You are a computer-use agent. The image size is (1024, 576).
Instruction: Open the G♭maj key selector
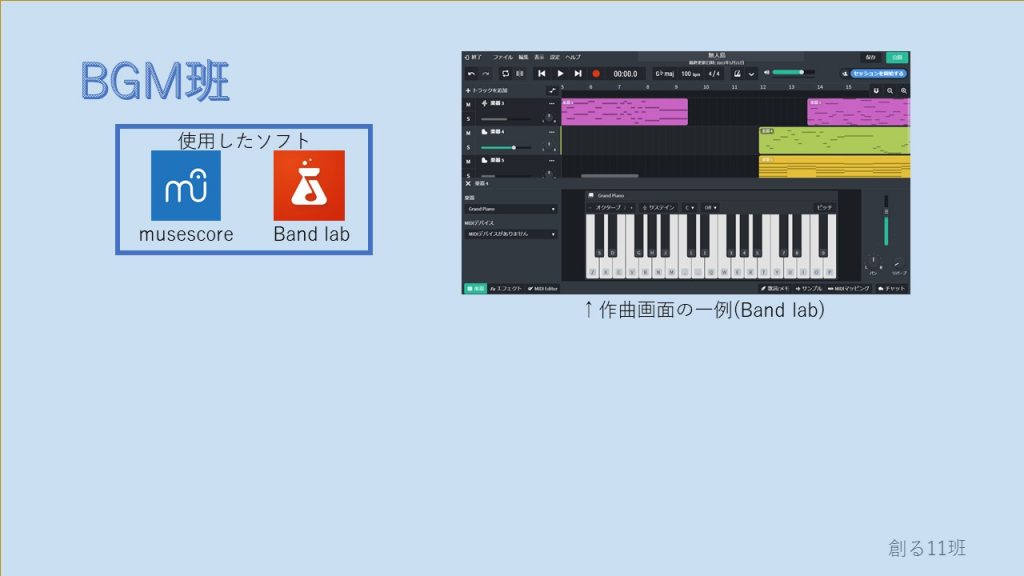tap(664, 74)
